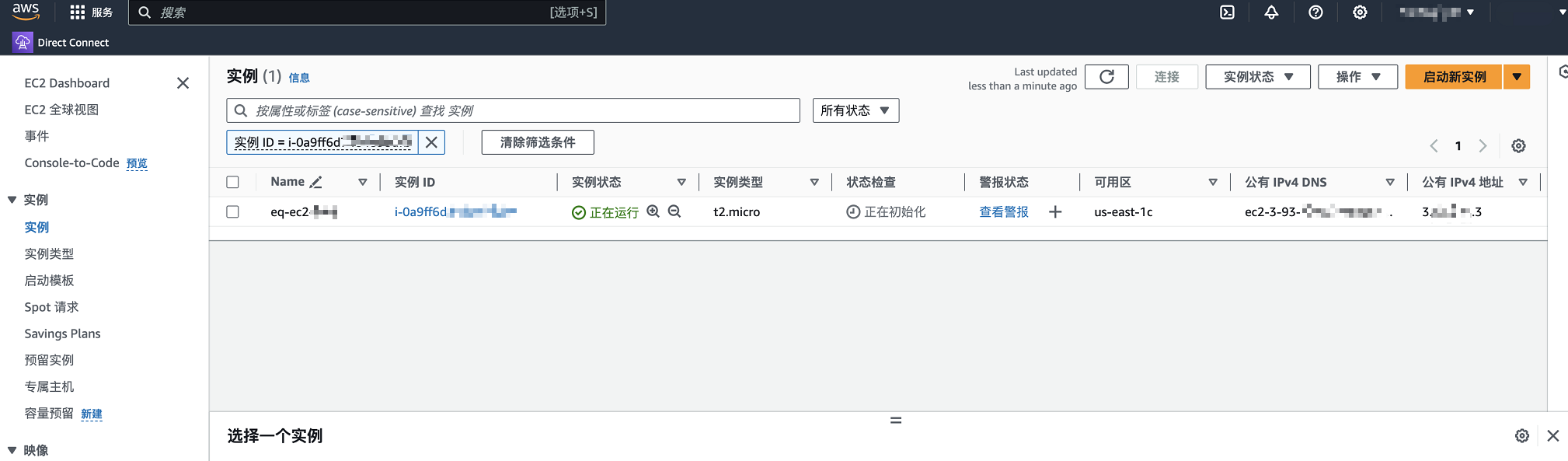
Task: Open the instance state dropdown
Action: point(1257,77)
